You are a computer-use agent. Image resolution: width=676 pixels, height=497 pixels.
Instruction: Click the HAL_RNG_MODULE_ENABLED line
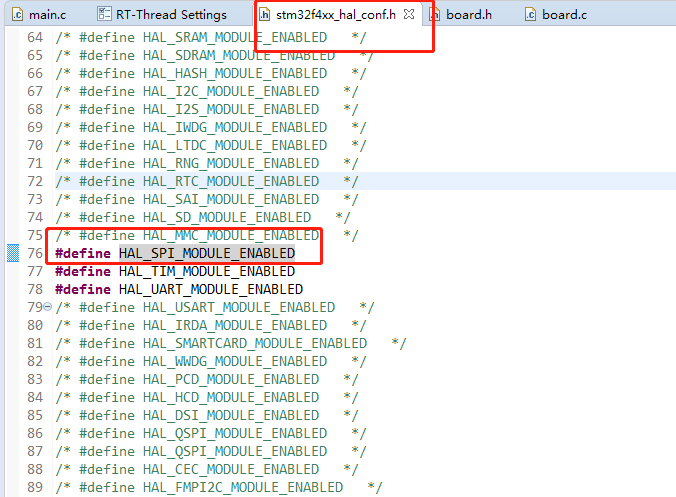click(207, 163)
